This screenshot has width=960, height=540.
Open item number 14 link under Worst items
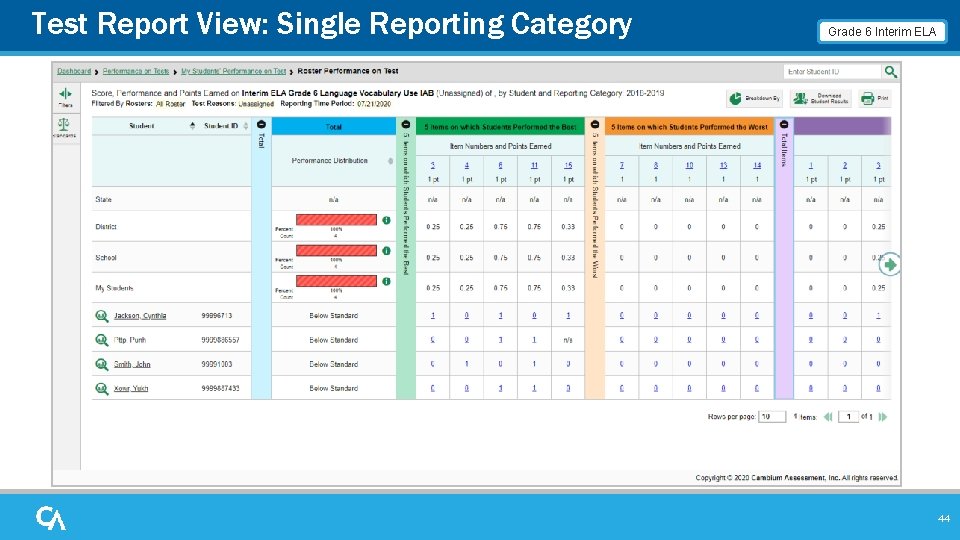757,165
